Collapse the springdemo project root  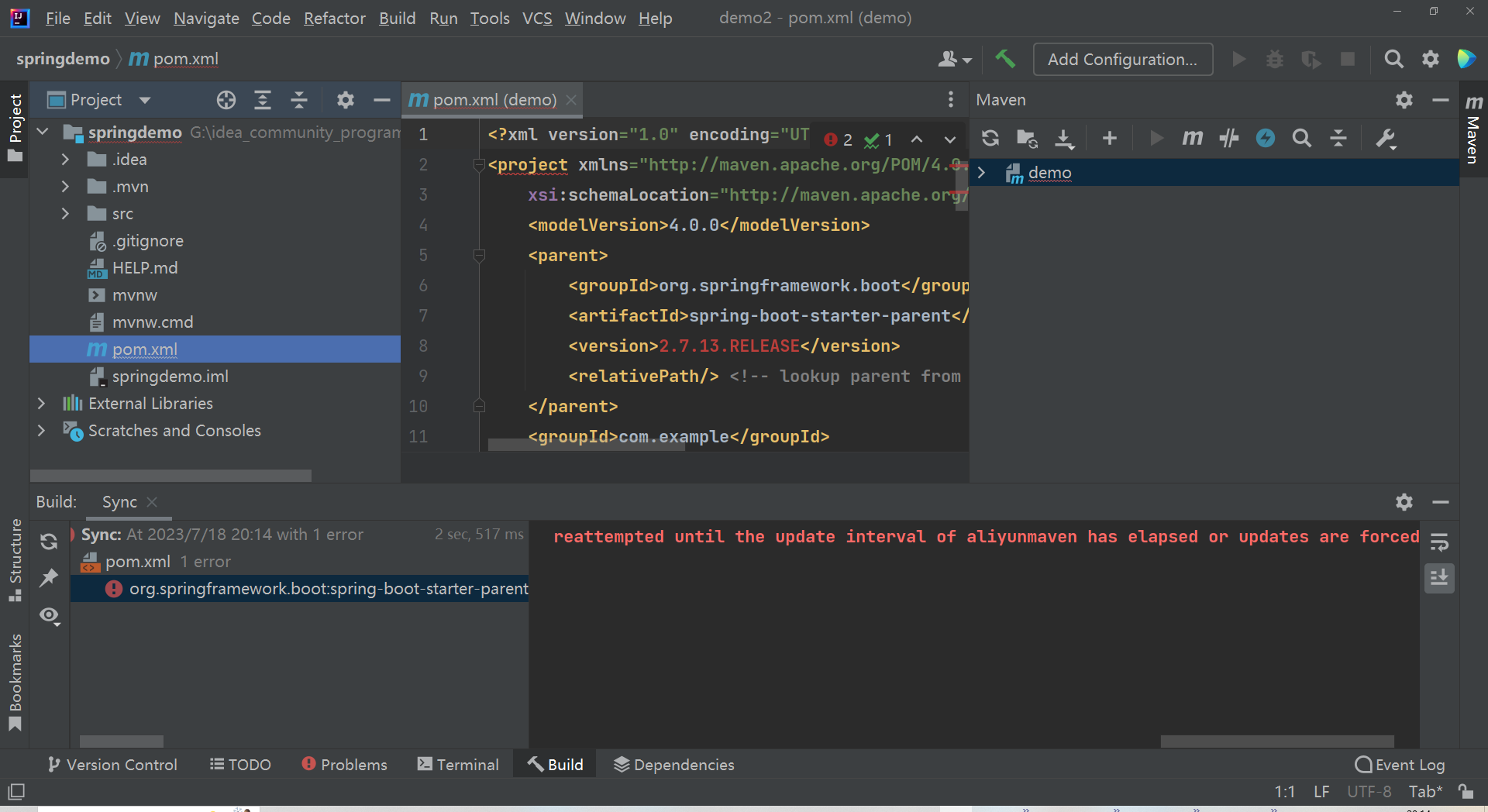[x=43, y=132]
